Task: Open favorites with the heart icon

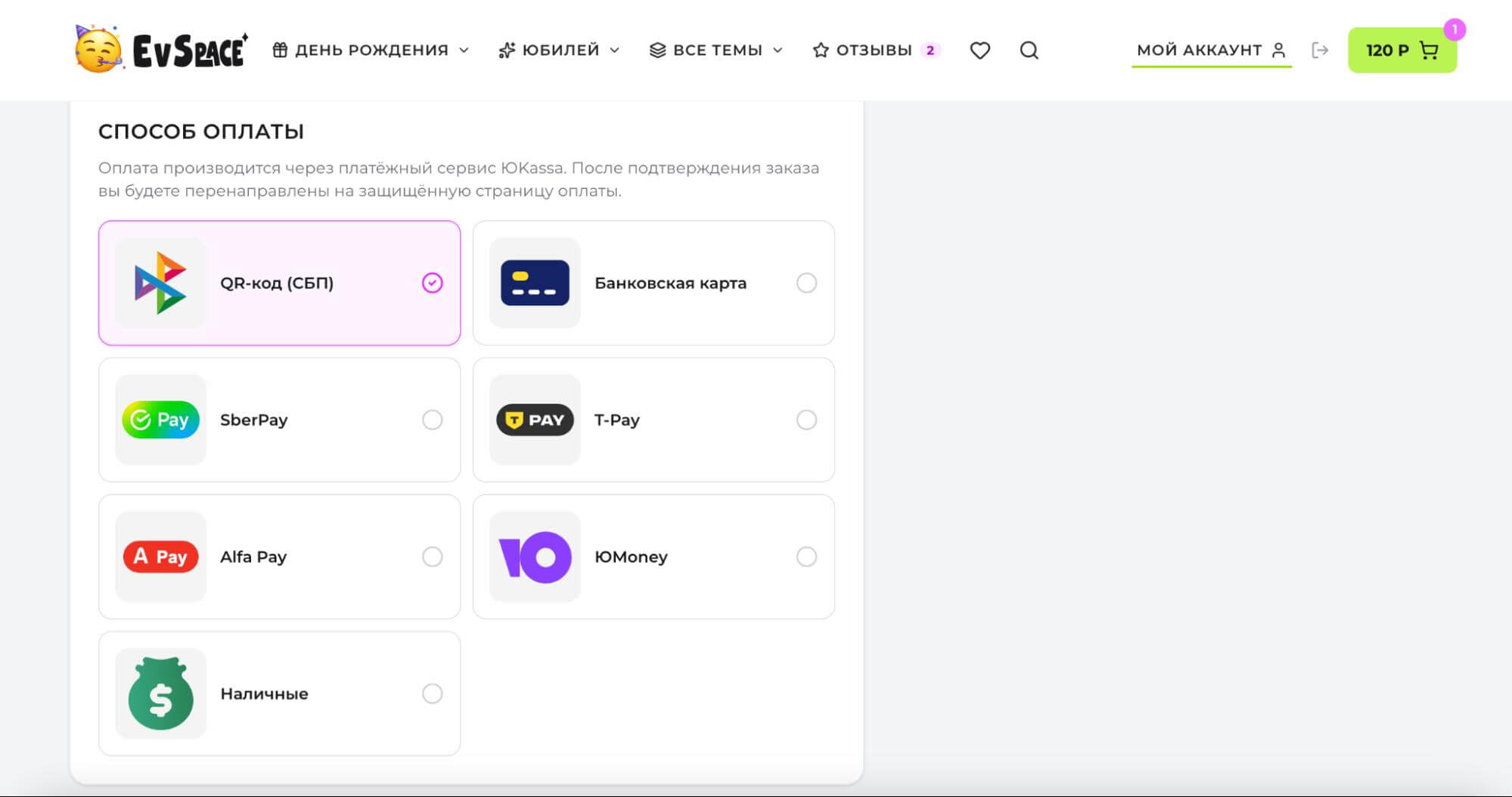Action: 980,50
